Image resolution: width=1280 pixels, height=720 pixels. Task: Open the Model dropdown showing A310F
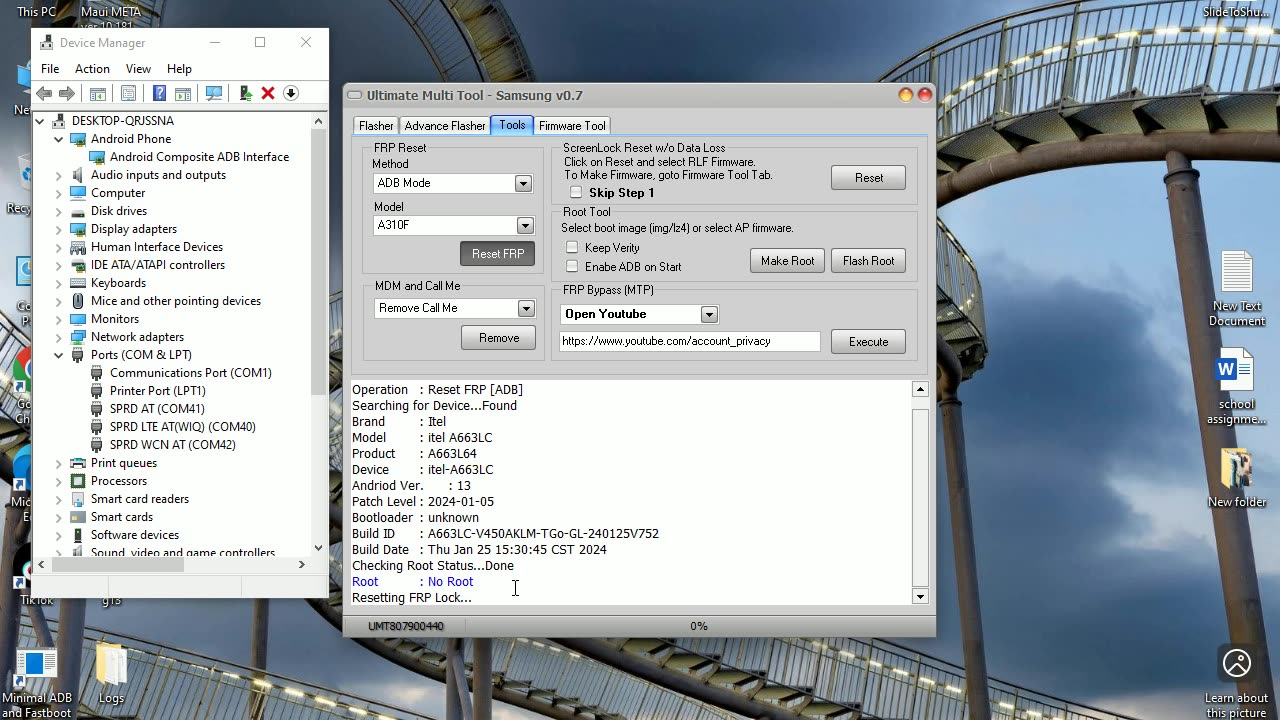pos(525,226)
